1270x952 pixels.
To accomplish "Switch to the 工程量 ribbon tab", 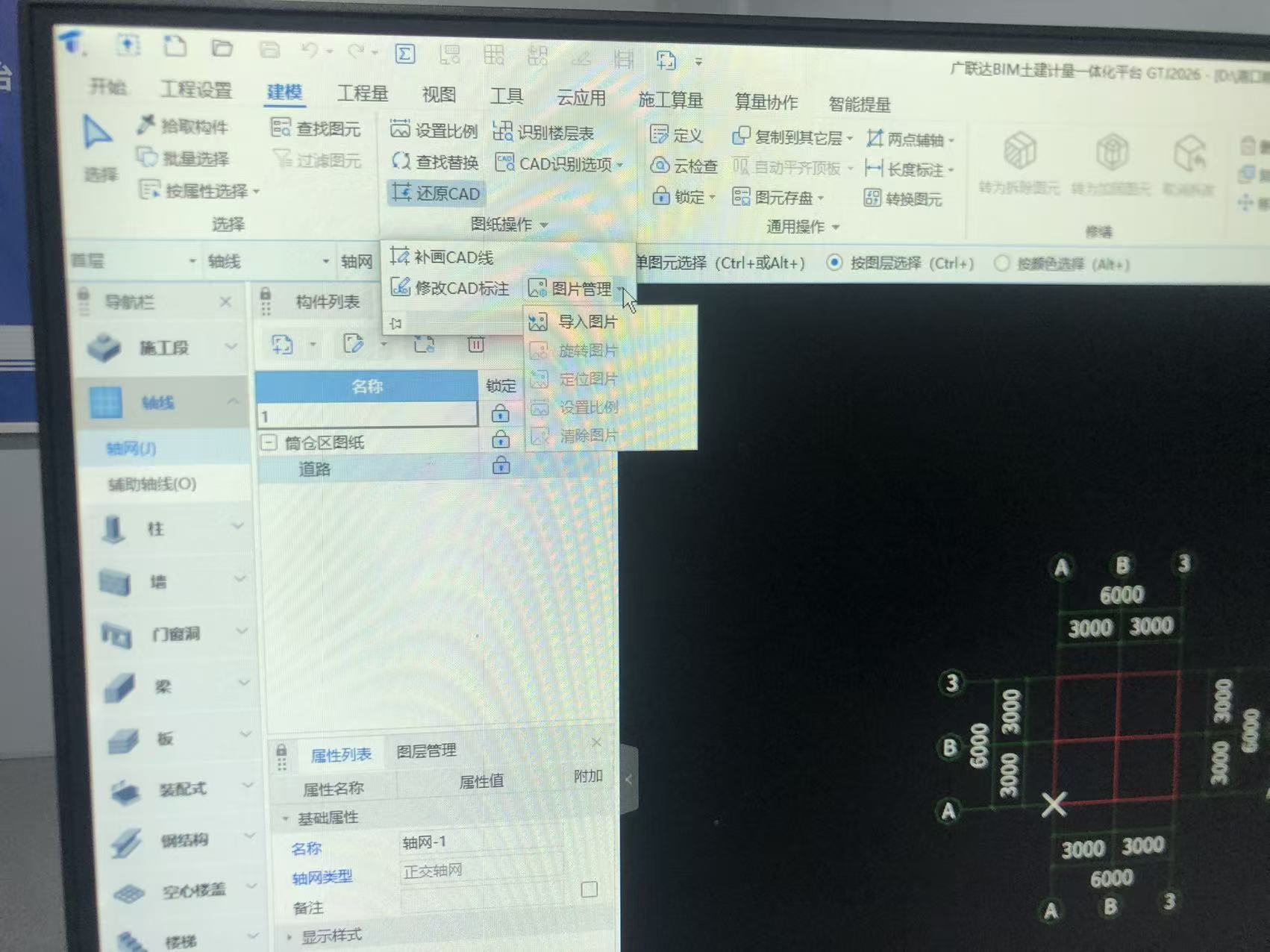I will [363, 93].
